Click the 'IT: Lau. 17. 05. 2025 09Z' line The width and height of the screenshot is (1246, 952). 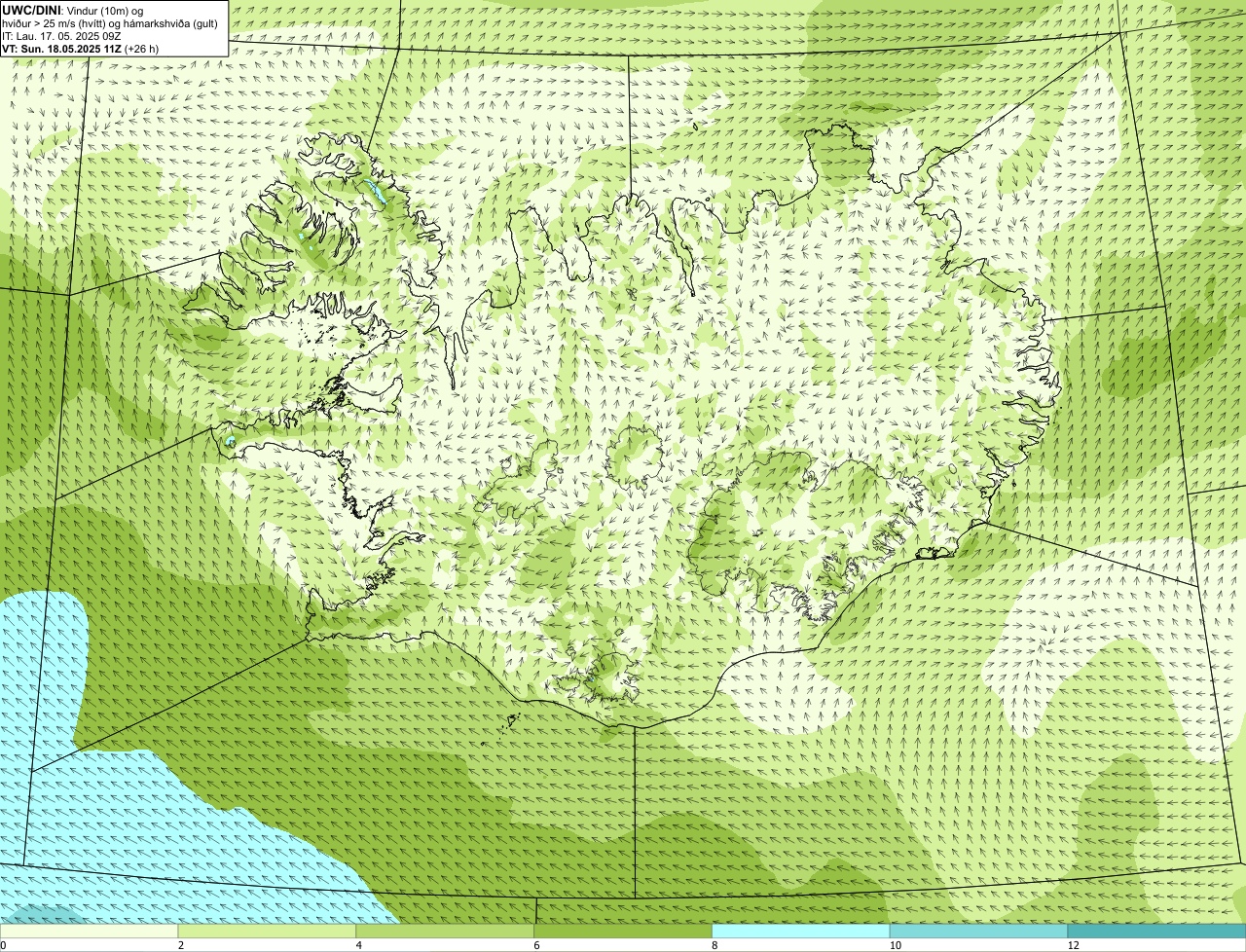point(61,36)
